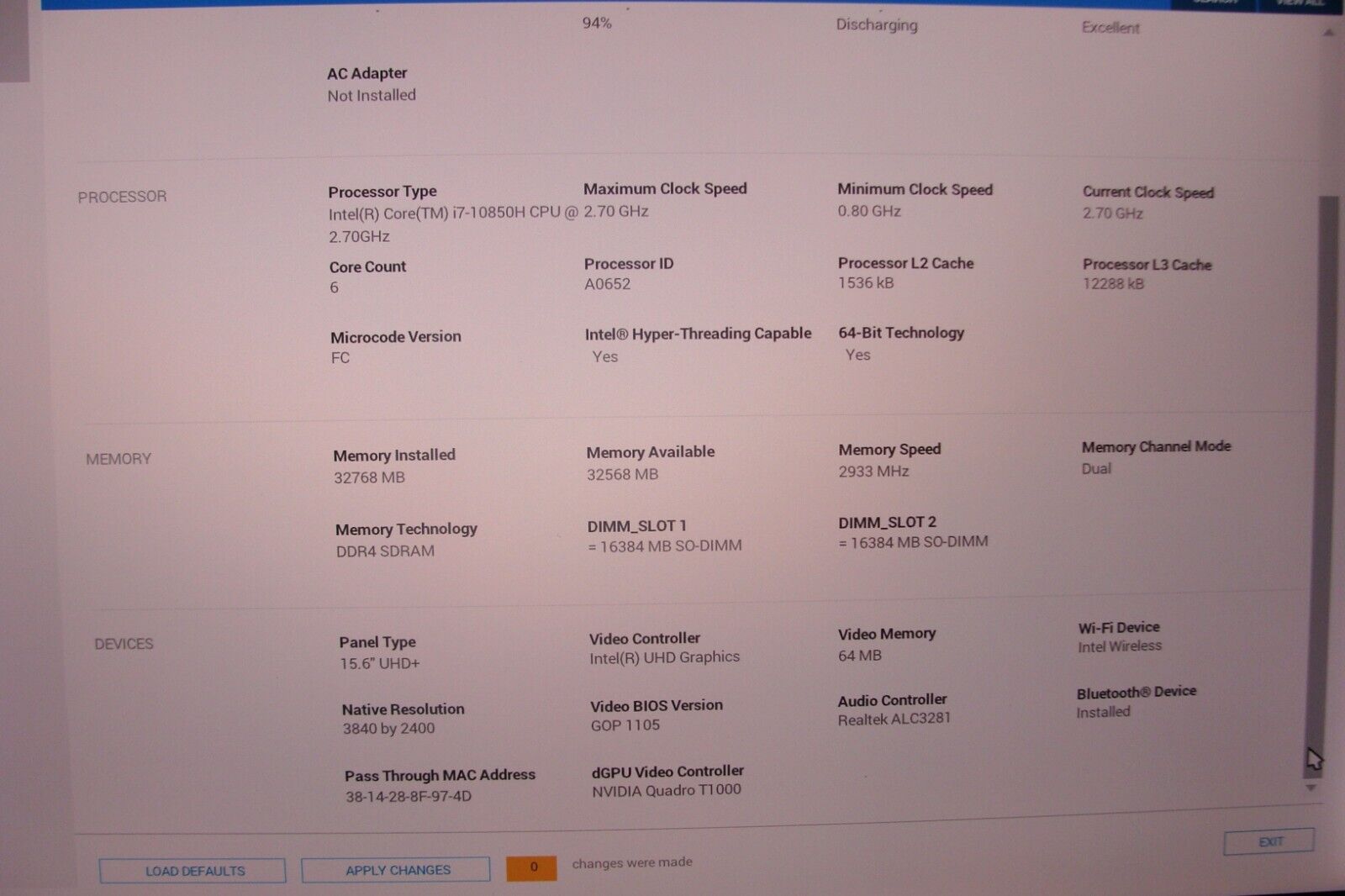This screenshot has width=1345, height=896.
Task: Click the orange changes counter badge
Action: point(532,867)
